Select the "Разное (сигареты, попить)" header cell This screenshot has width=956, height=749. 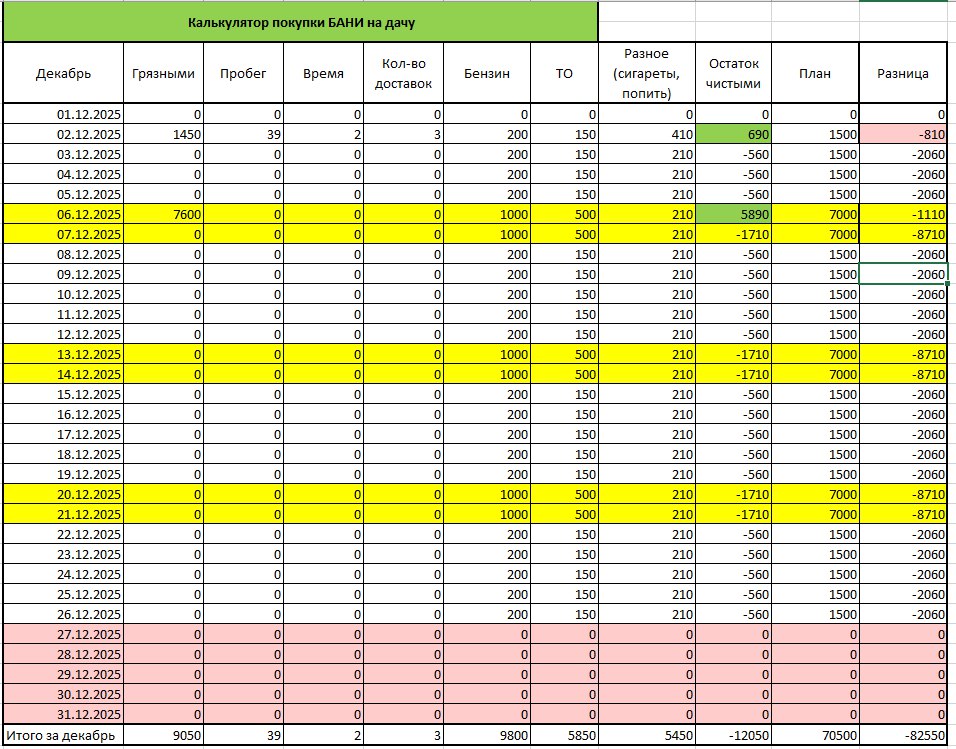pos(642,73)
